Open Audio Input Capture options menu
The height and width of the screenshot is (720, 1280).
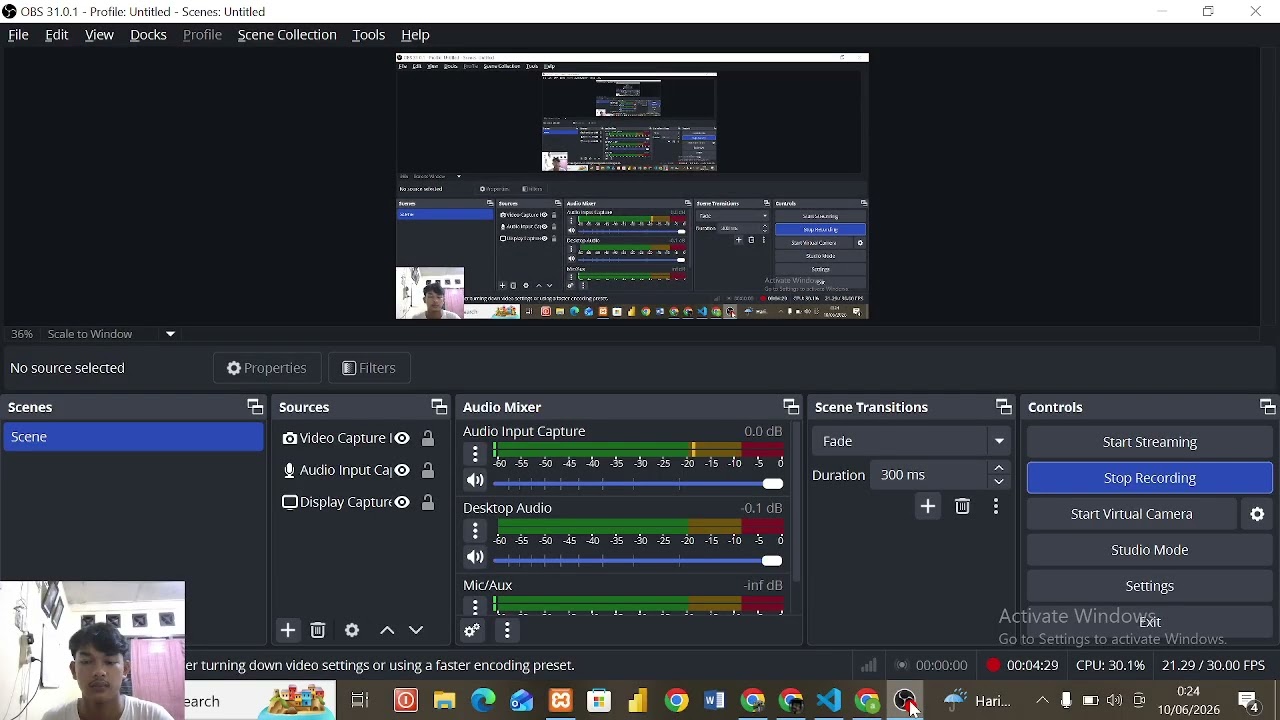pyautogui.click(x=476, y=455)
